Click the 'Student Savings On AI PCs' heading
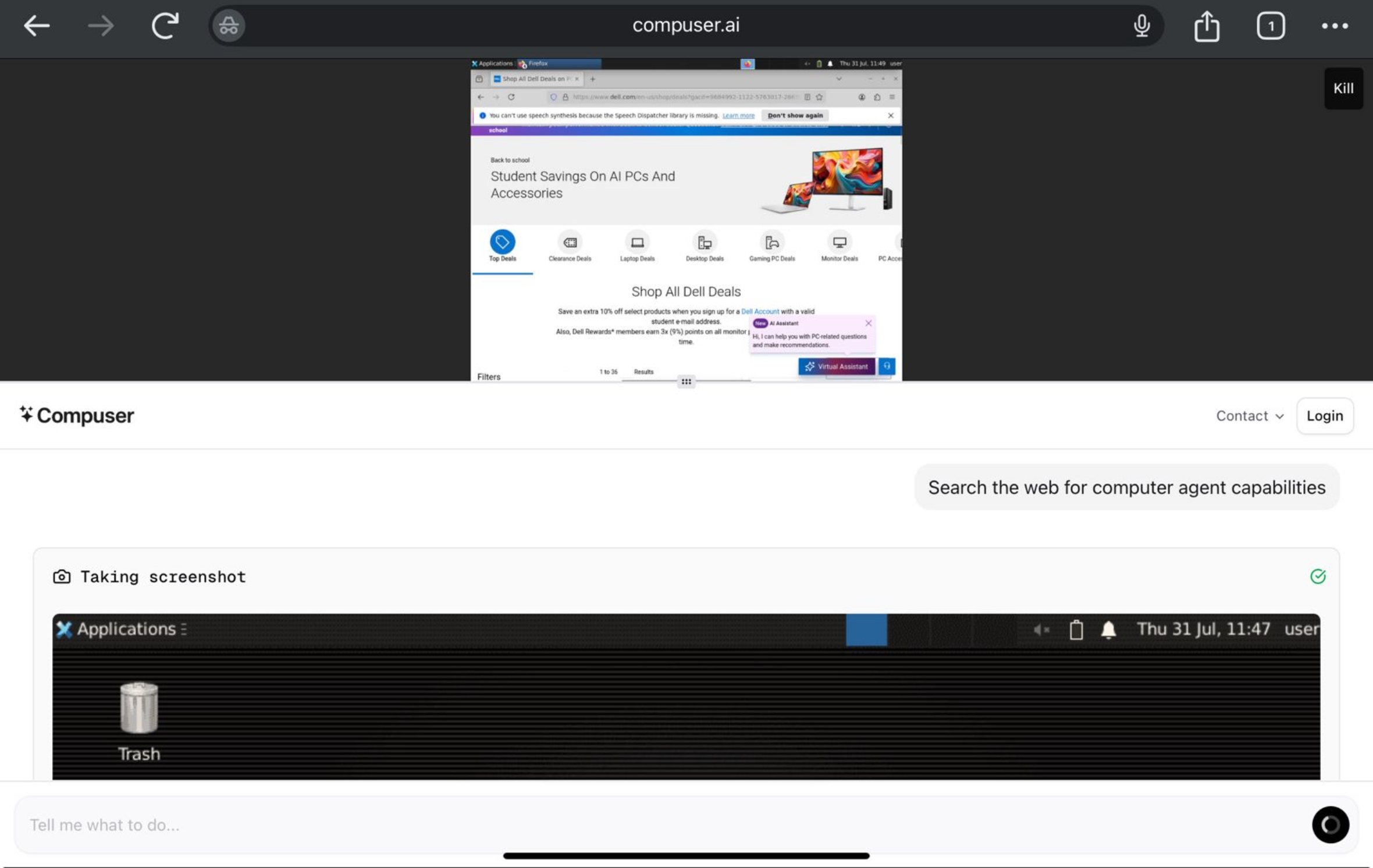The height and width of the screenshot is (868, 1373). (582, 184)
